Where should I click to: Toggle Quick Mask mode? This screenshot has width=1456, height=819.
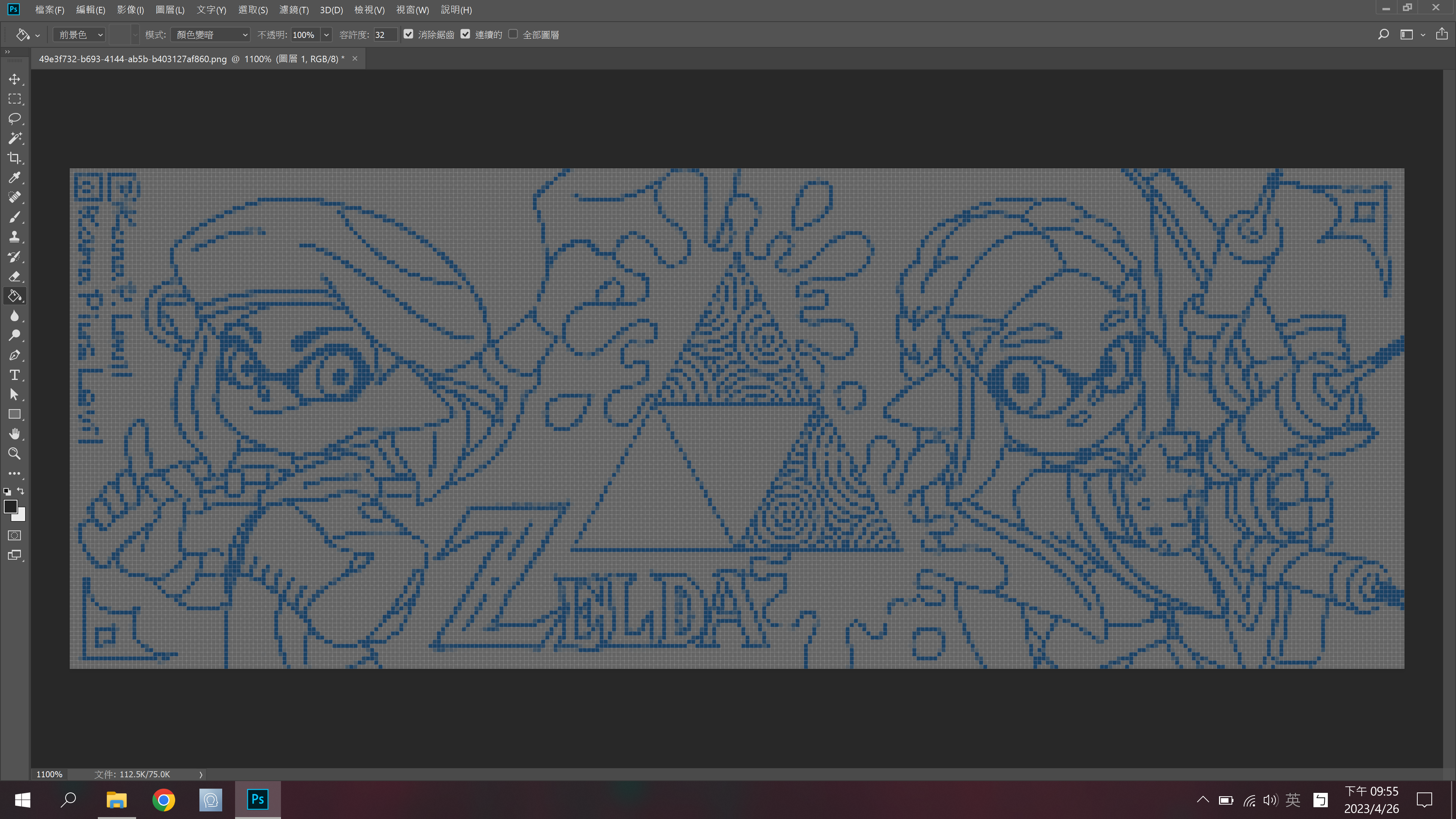coord(15,535)
